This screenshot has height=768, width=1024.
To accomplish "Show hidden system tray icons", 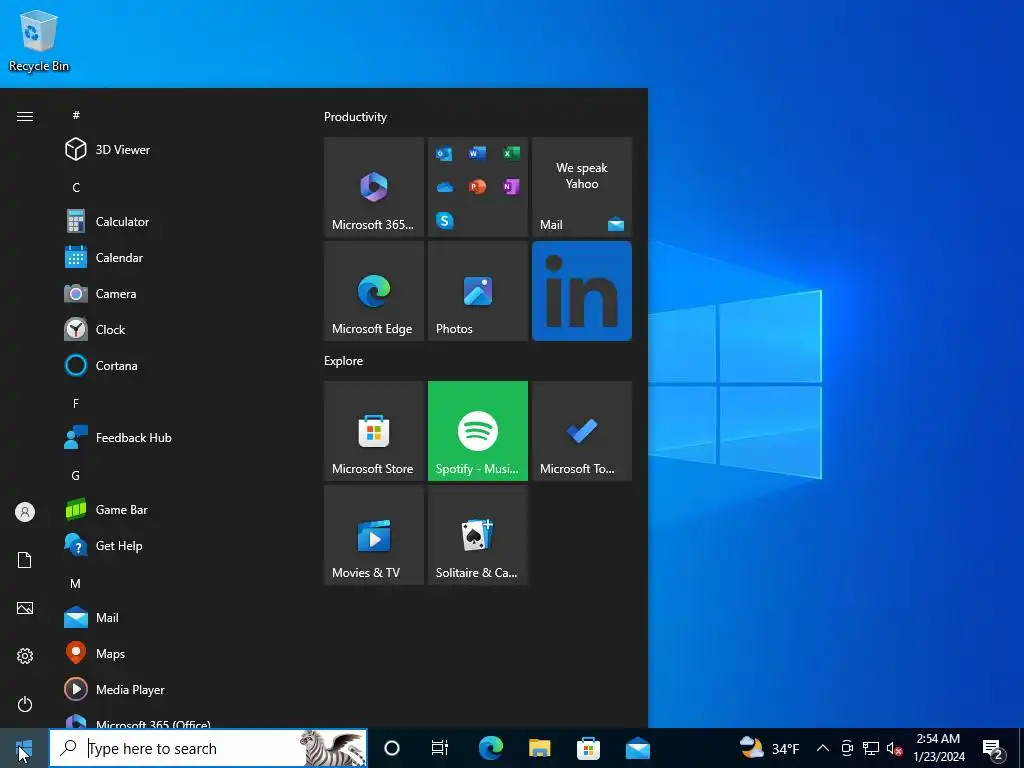I will point(823,748).
